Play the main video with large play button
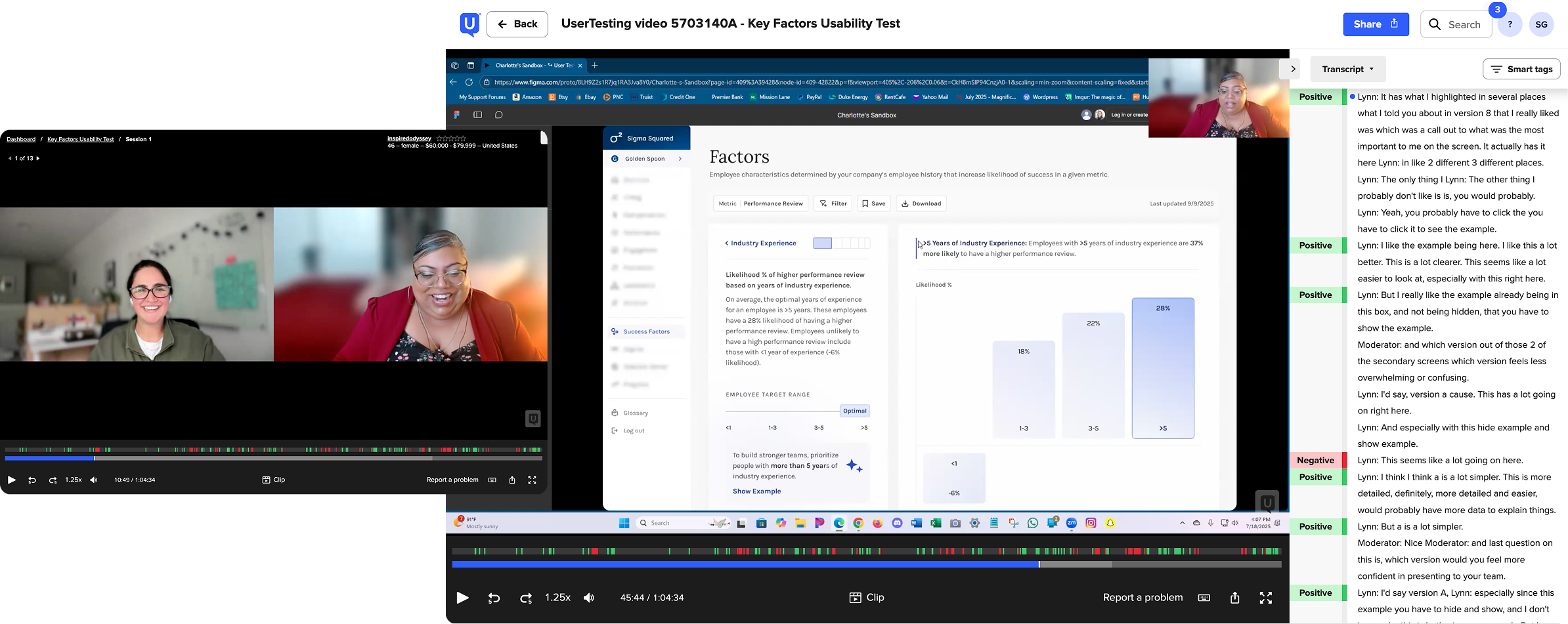Screen dimensions: 1568x624 click(462, 598)
